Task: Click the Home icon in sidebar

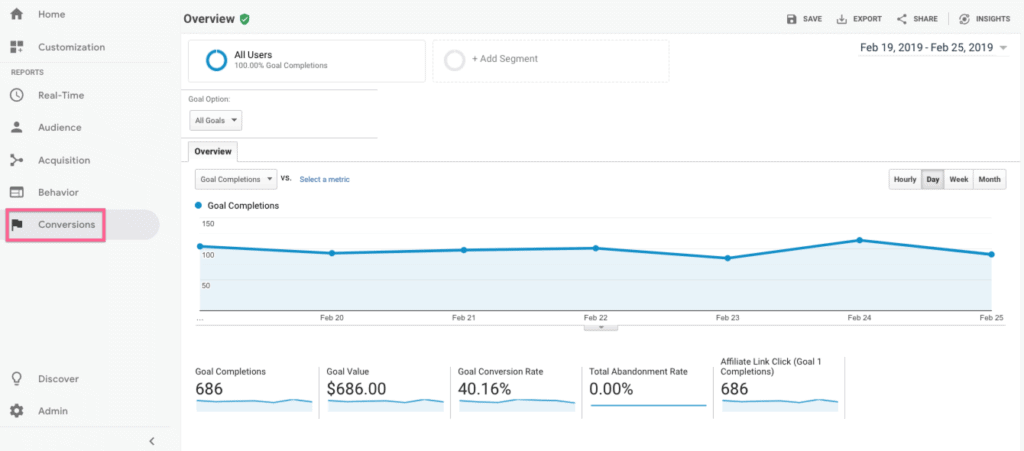Action: [16, 15]
